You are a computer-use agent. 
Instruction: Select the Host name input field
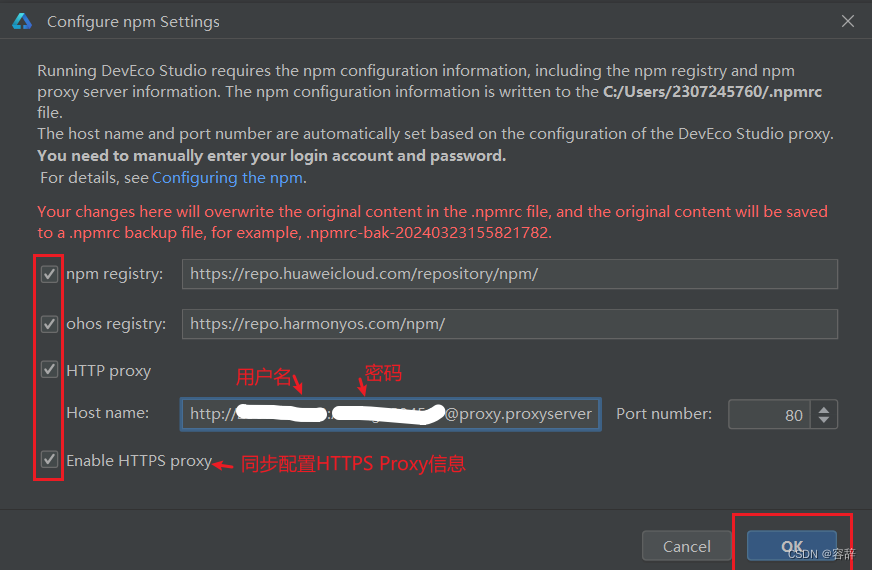coord(390,414)
